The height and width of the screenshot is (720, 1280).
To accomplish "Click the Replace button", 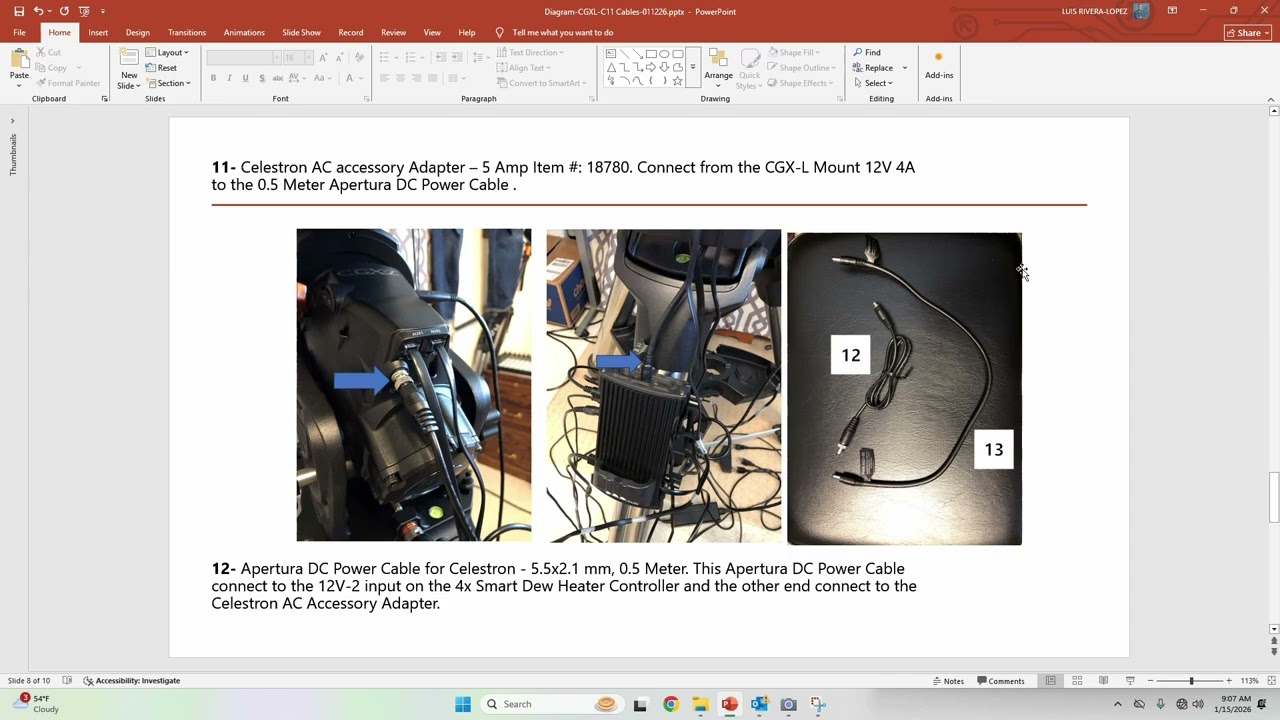I will click(x=873, y=68).
